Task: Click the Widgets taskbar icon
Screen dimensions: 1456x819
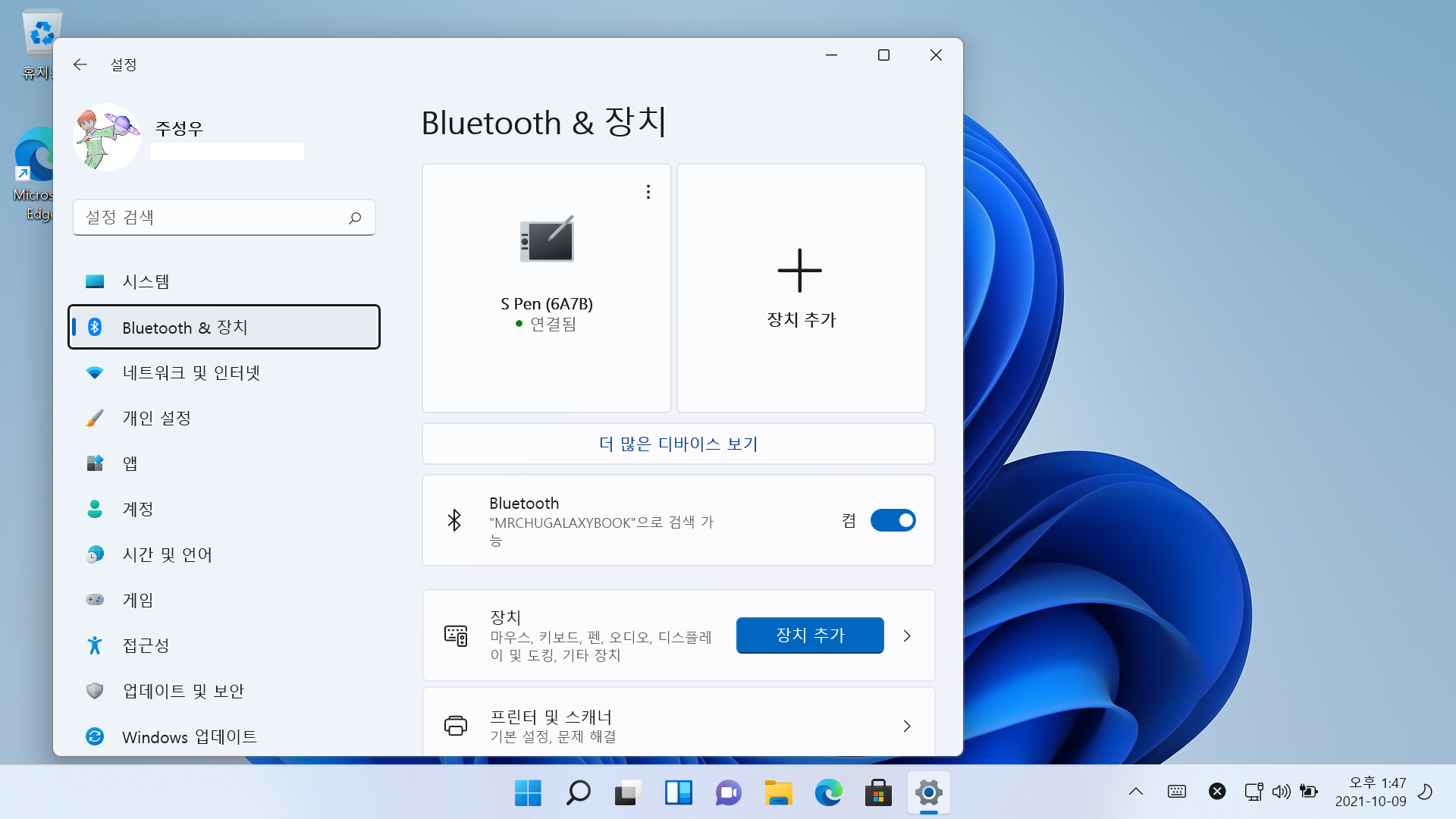Action: [x=678, y=793]
